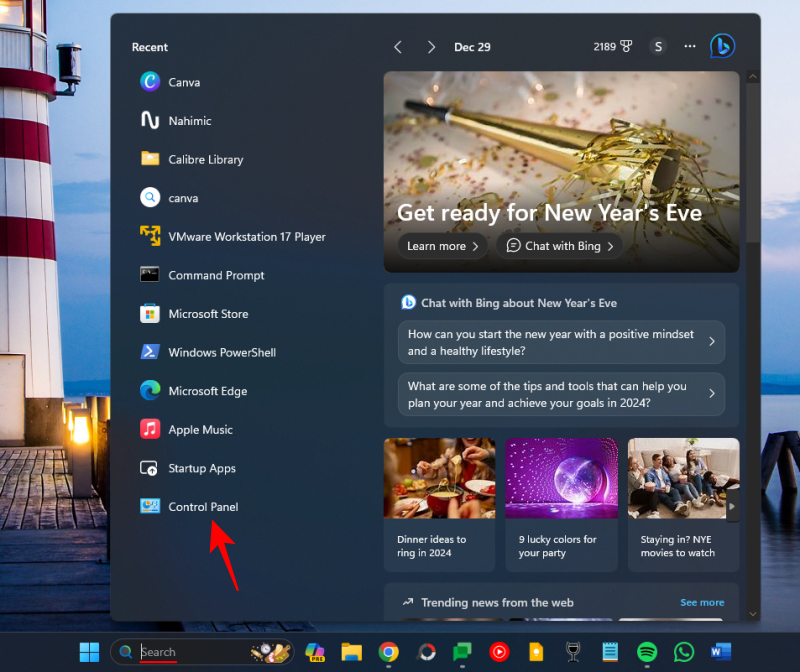Open the three-dot more options menu

[x=689, y=46]
